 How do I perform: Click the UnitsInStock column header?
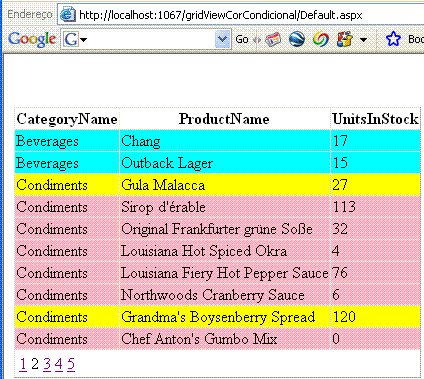[x=375, y=119]
